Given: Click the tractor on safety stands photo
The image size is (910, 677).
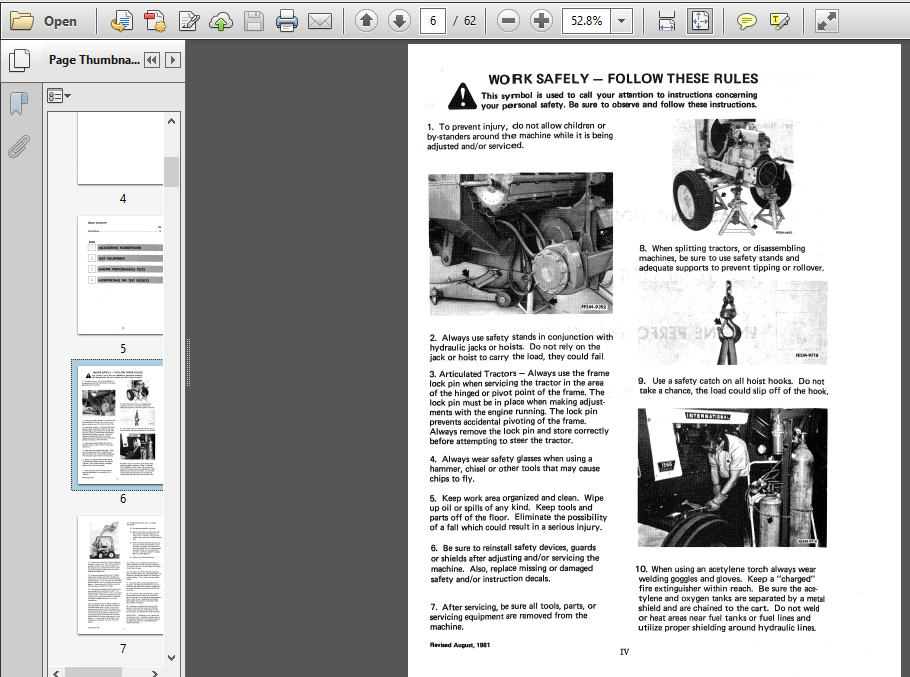Looking at the screenshot, I should tap(732, 178).
